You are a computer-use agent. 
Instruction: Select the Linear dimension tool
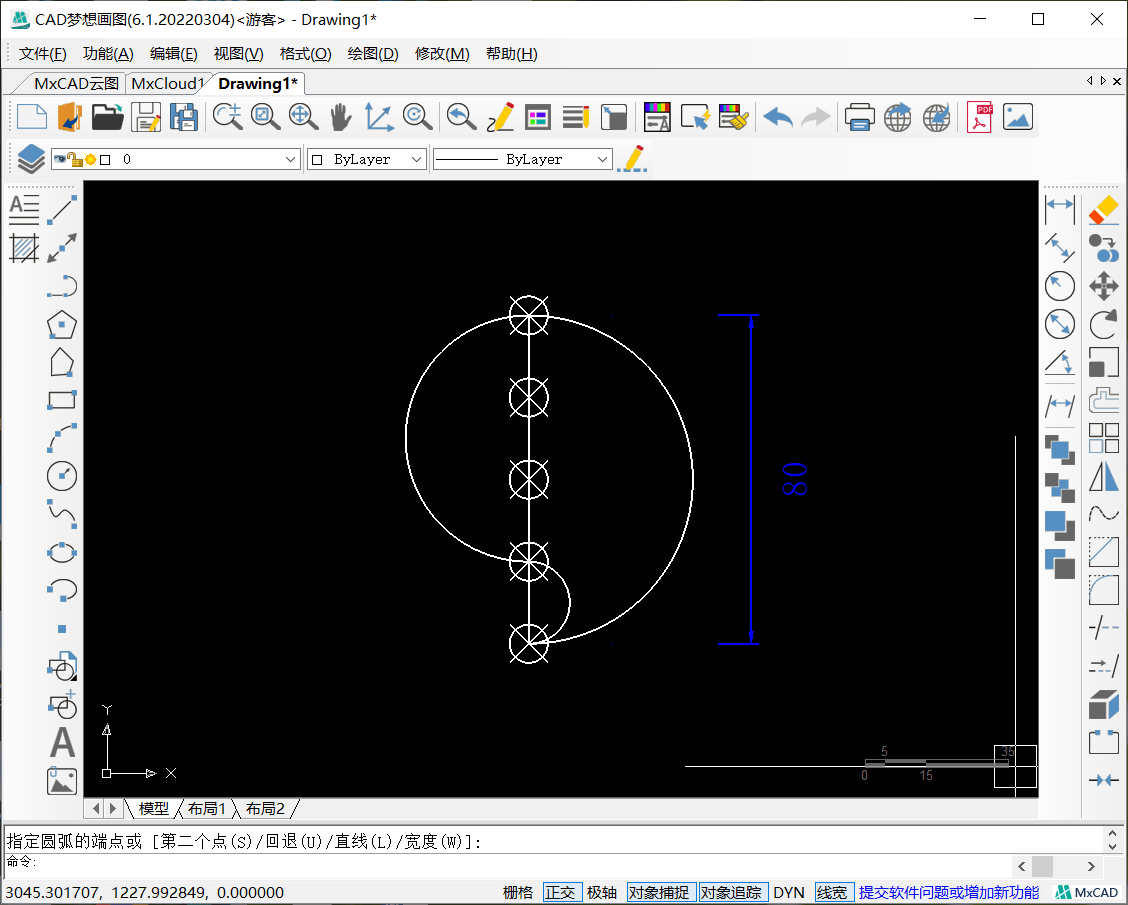1060,209
